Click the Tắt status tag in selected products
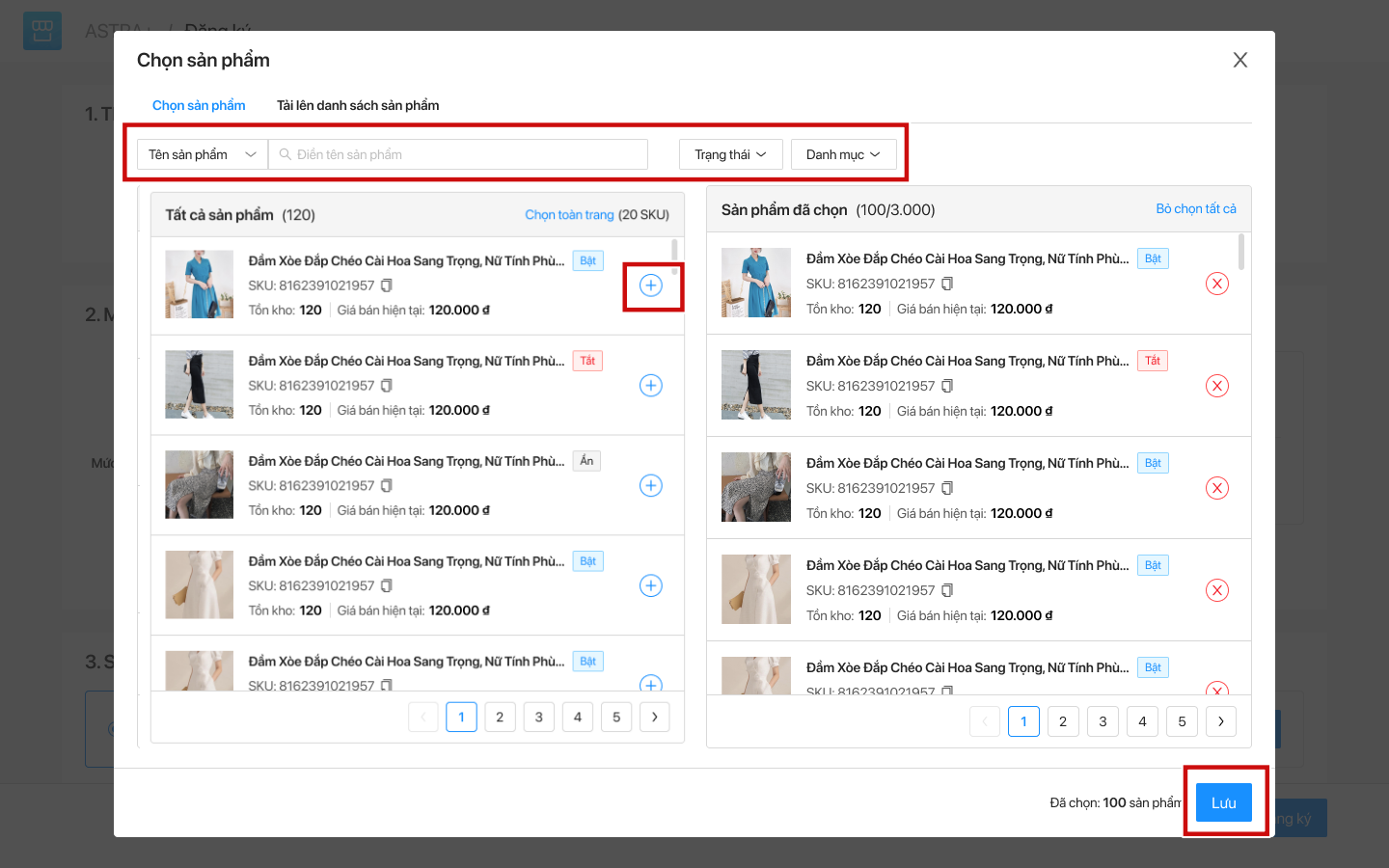 tap(1153, 361)
